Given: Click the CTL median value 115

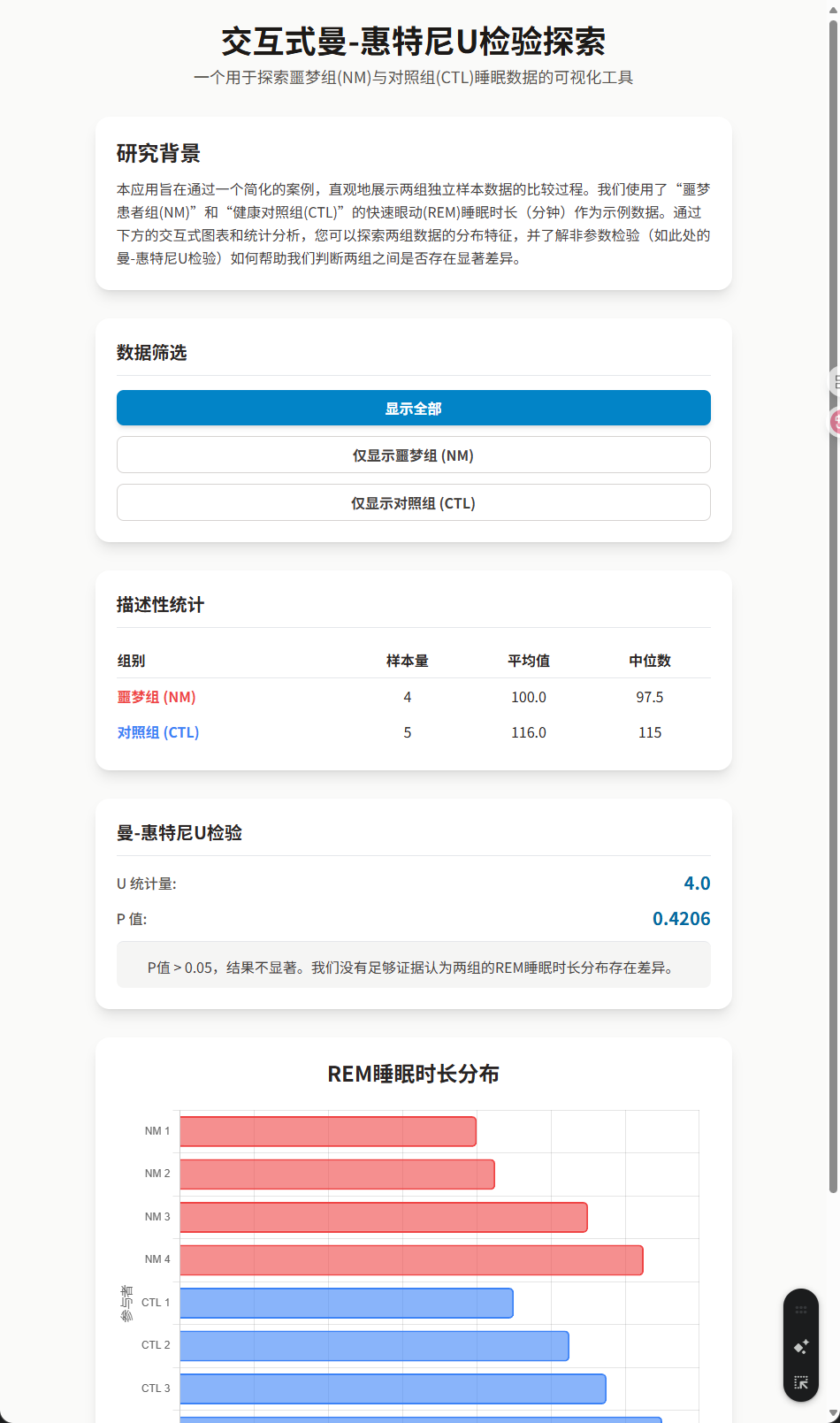Looking at the screenshot, I should click(650, 732).
